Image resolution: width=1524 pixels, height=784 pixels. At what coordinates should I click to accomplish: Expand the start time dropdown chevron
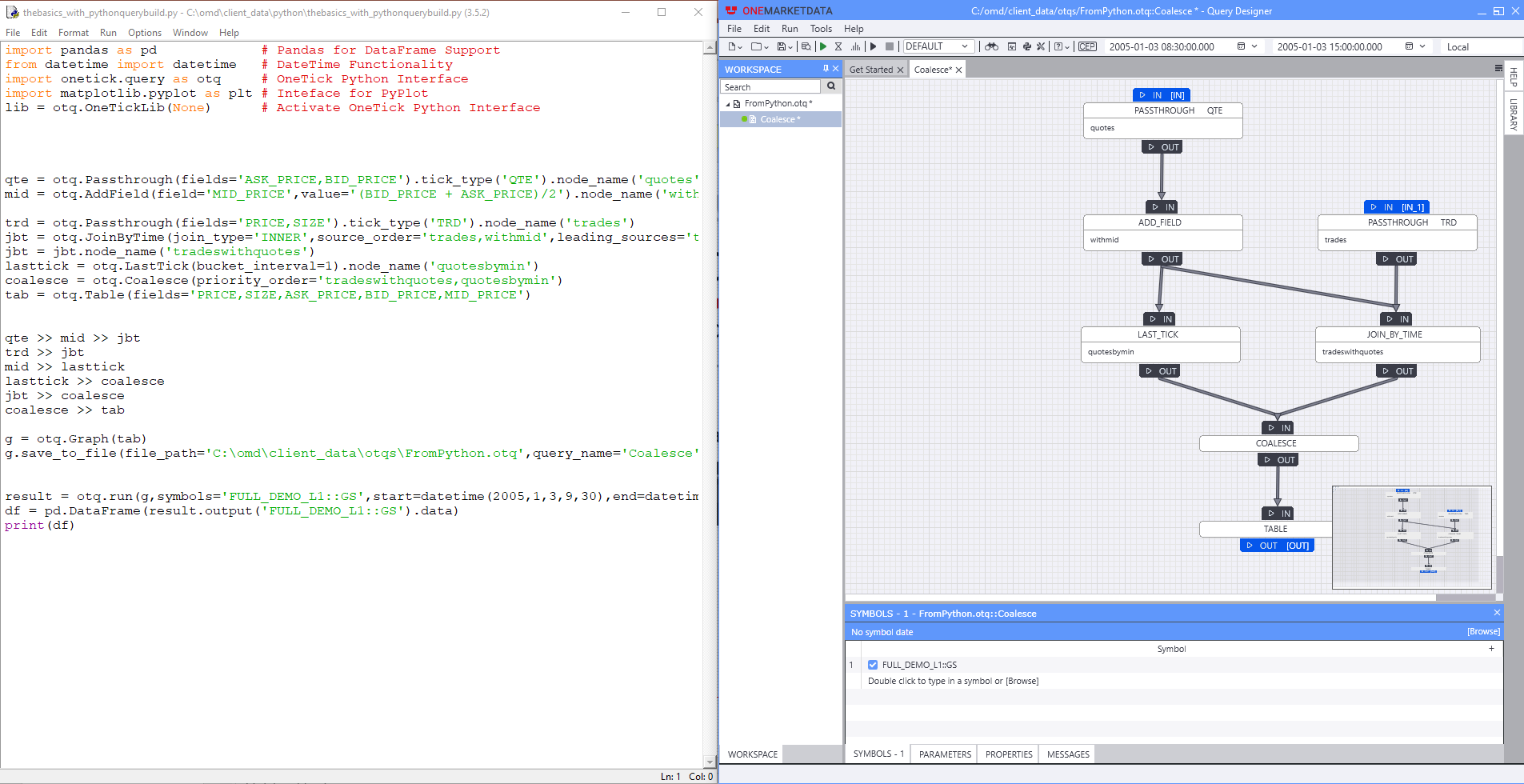[1254, 46]
